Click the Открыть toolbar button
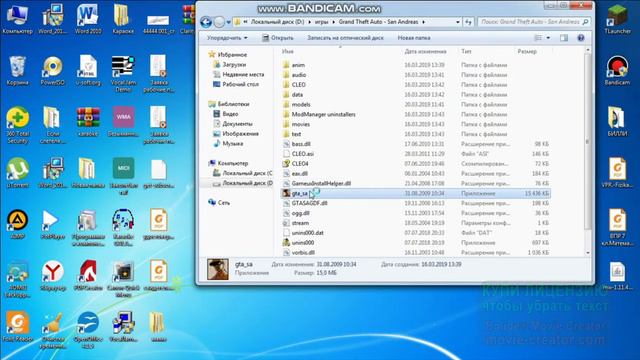 pos(278,38)
